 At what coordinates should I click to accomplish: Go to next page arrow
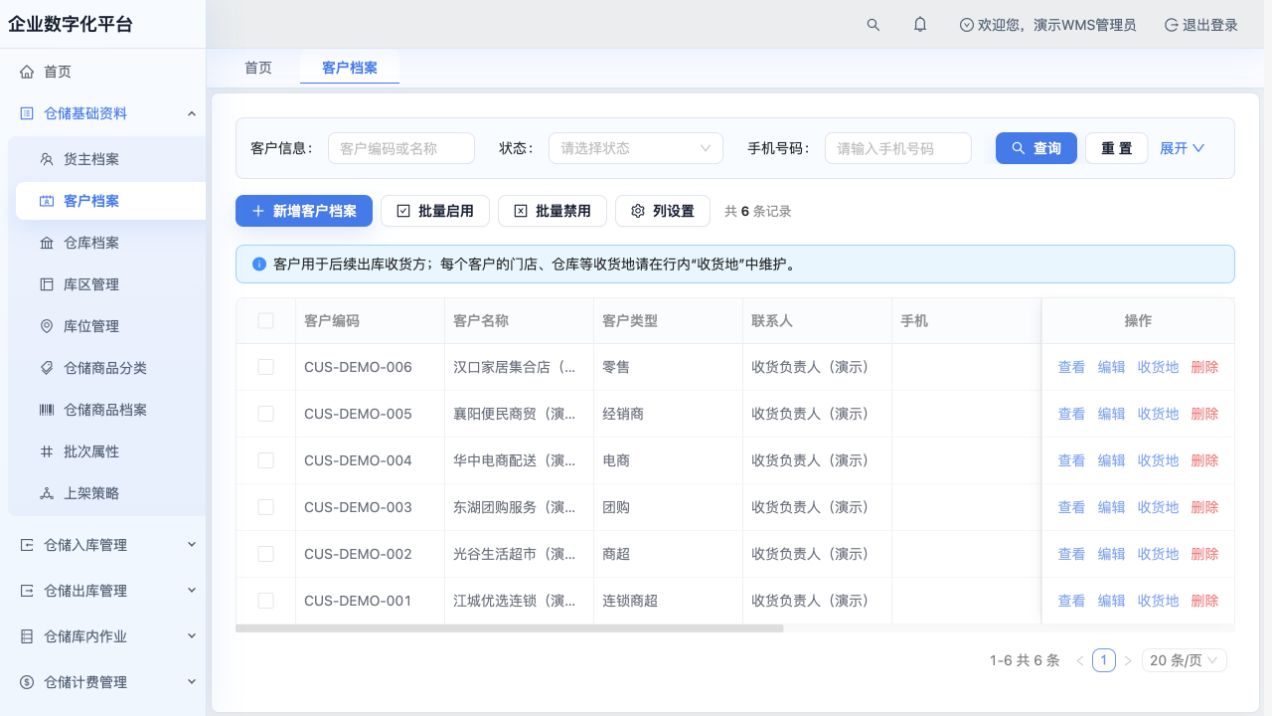(x=1128, y=661)
